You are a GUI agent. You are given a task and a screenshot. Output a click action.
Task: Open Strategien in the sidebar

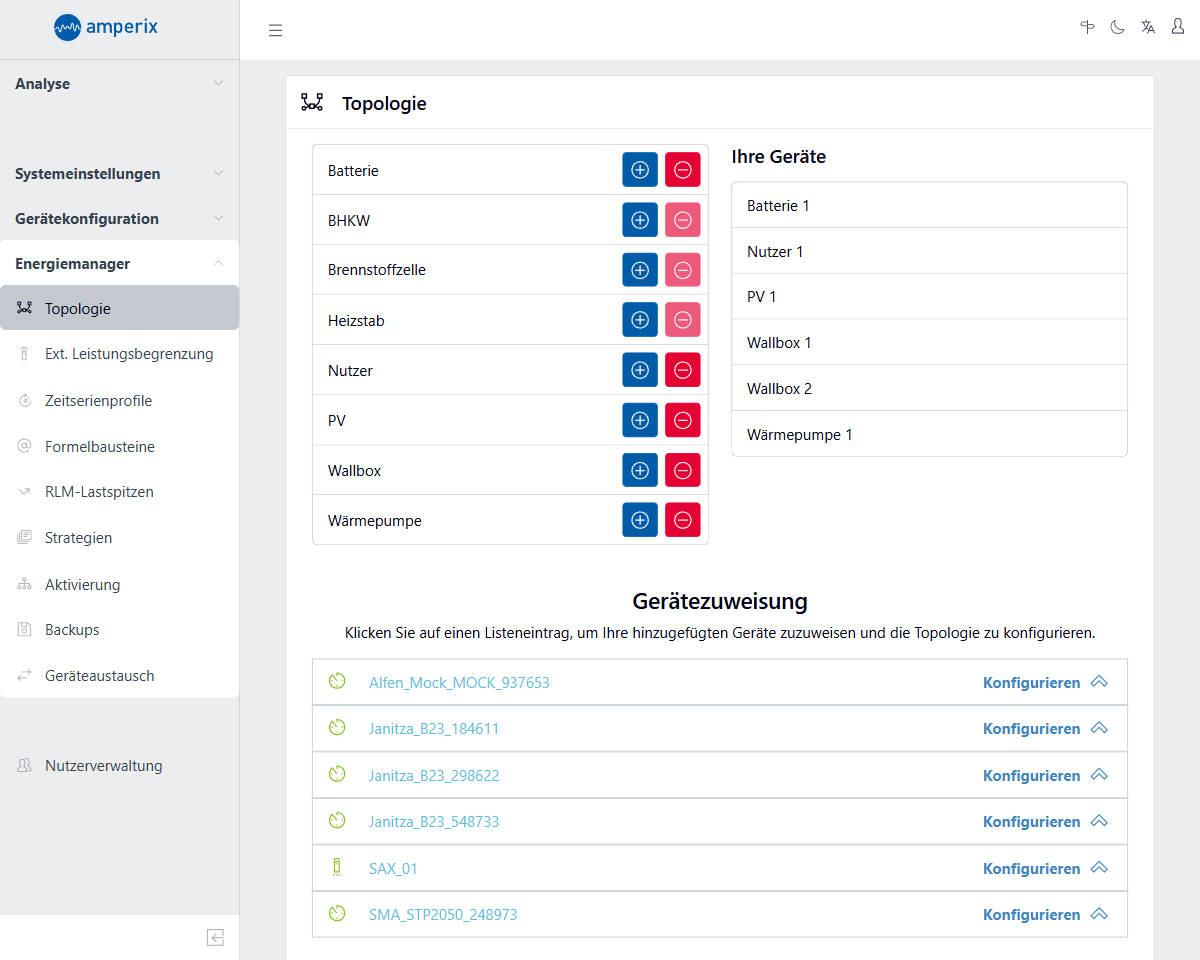[x=78, y=538]
